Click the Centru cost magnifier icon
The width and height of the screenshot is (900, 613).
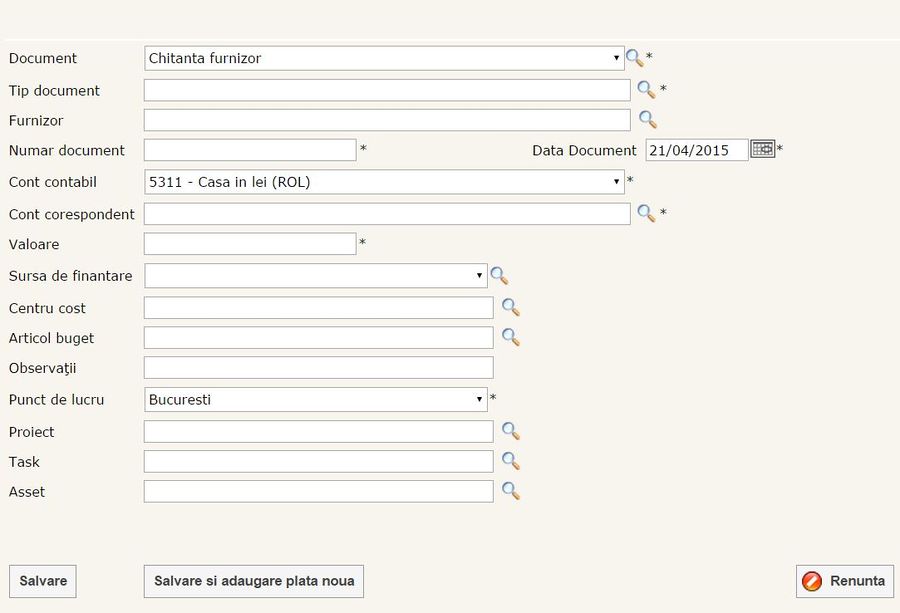point(510,307)
